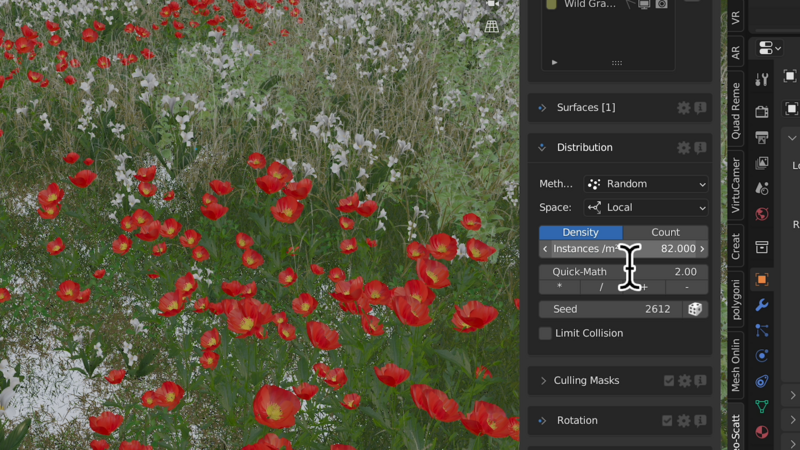The height and width of the screenshot is (450, 800).
Task: Decrease Instances/m² with left arrow
Action: tap(545, 249)
